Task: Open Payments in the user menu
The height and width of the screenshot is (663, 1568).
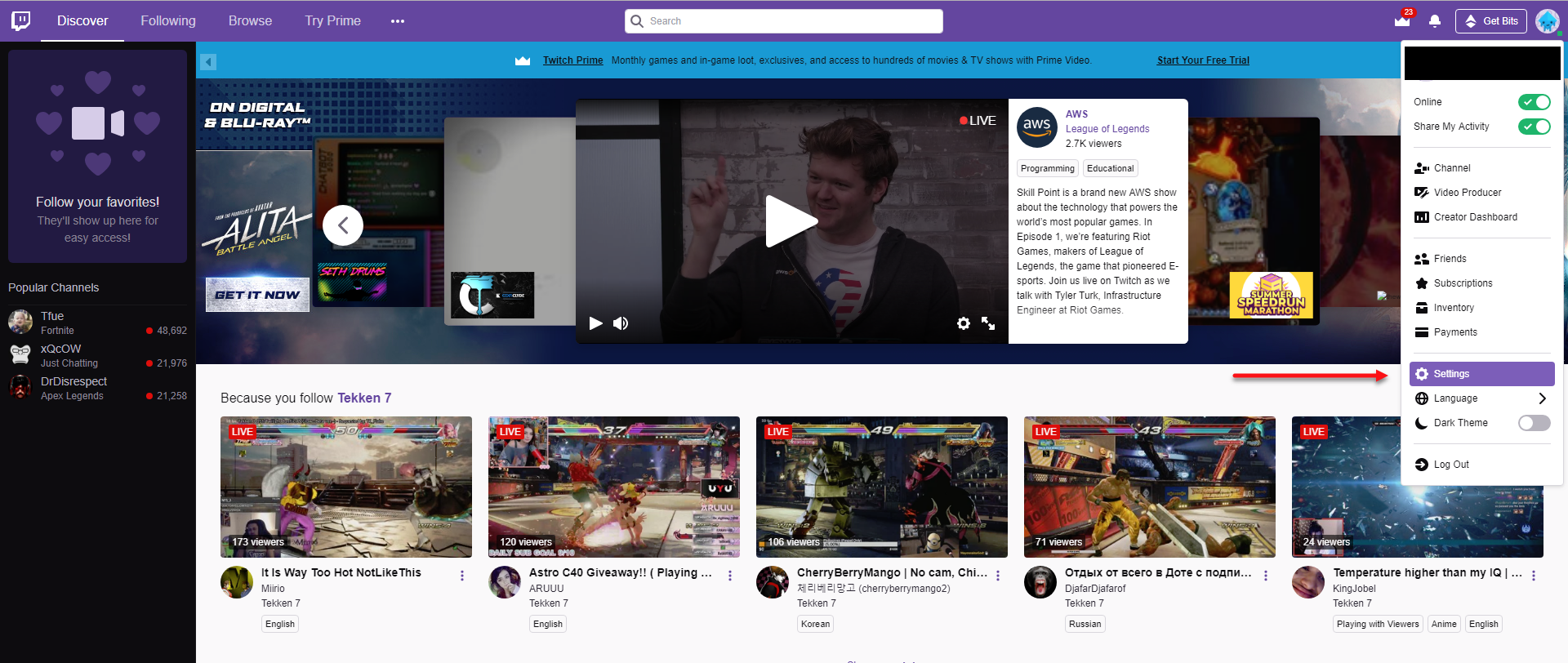Action: 1481,332
